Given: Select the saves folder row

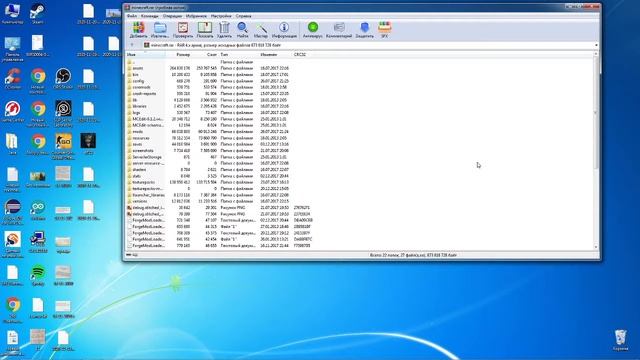Looking at the screenshot, I should tap(220, 144).
